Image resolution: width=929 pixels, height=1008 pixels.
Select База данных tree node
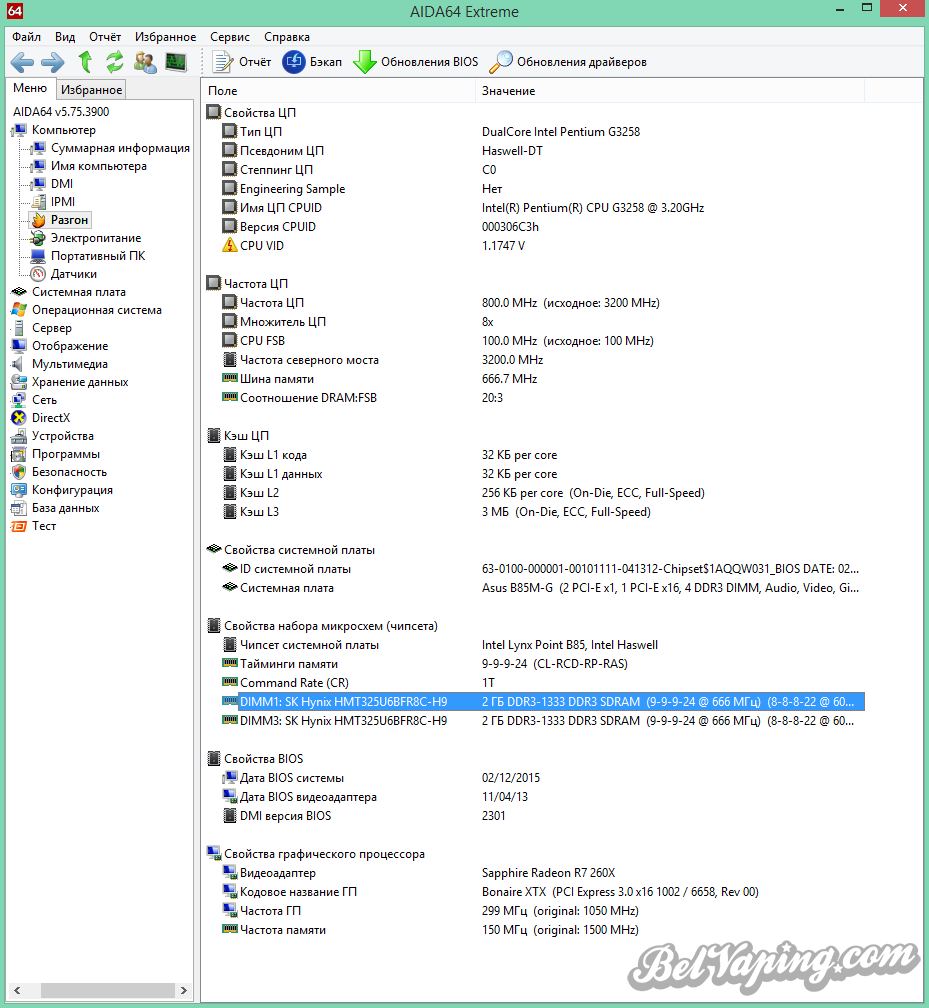[66, 508]
